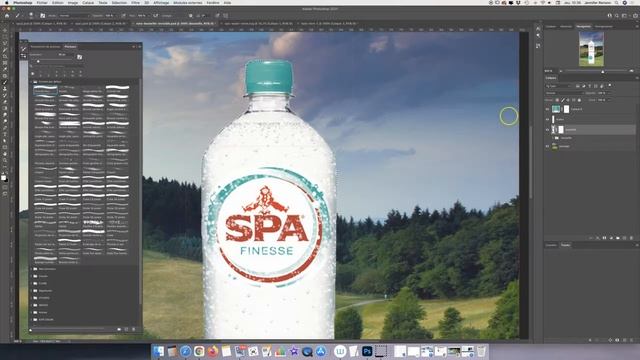
Task: Open Firefox from the Dock
Action: (212, 351)
